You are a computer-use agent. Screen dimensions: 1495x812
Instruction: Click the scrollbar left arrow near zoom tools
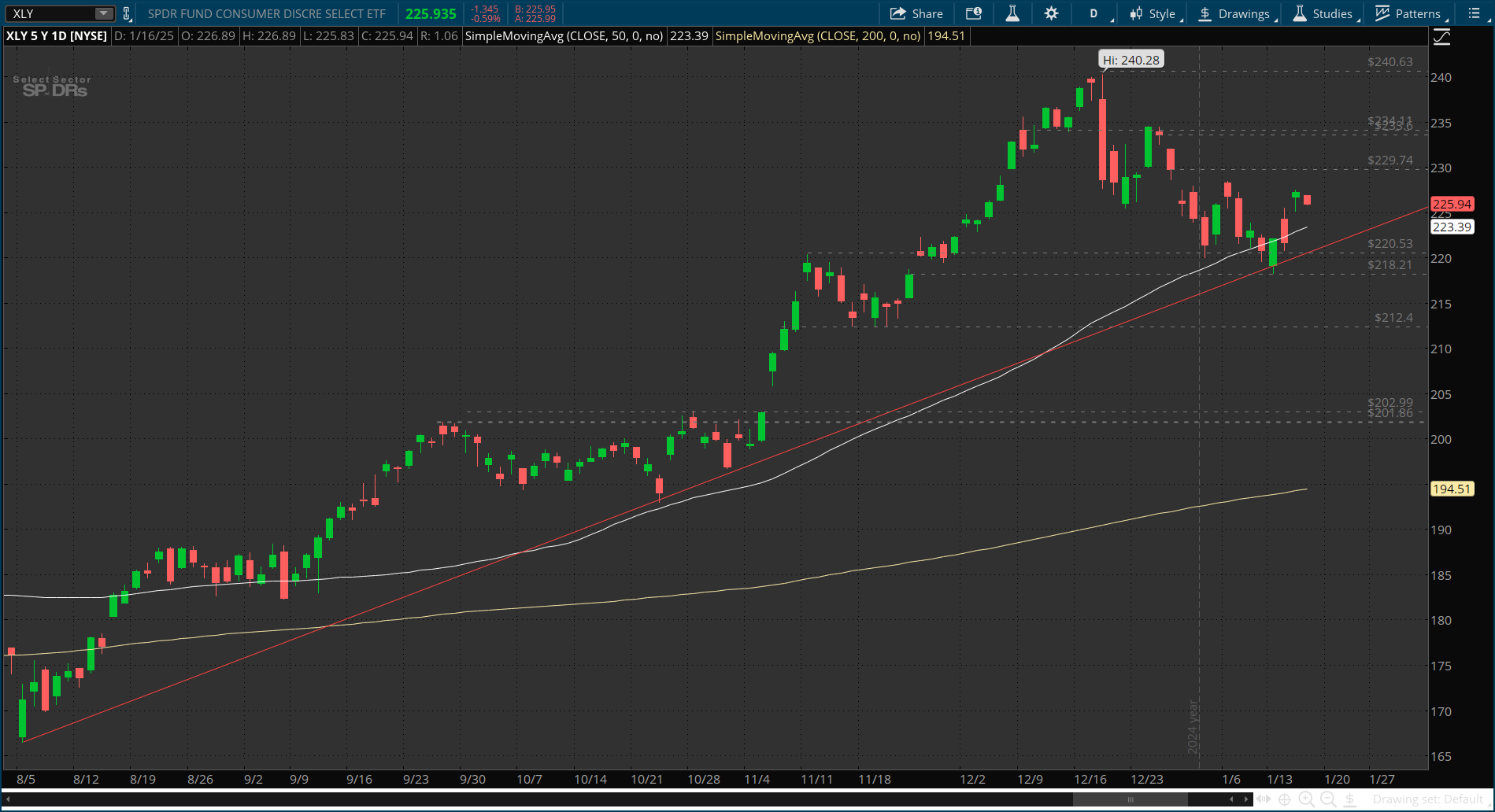1231,799
